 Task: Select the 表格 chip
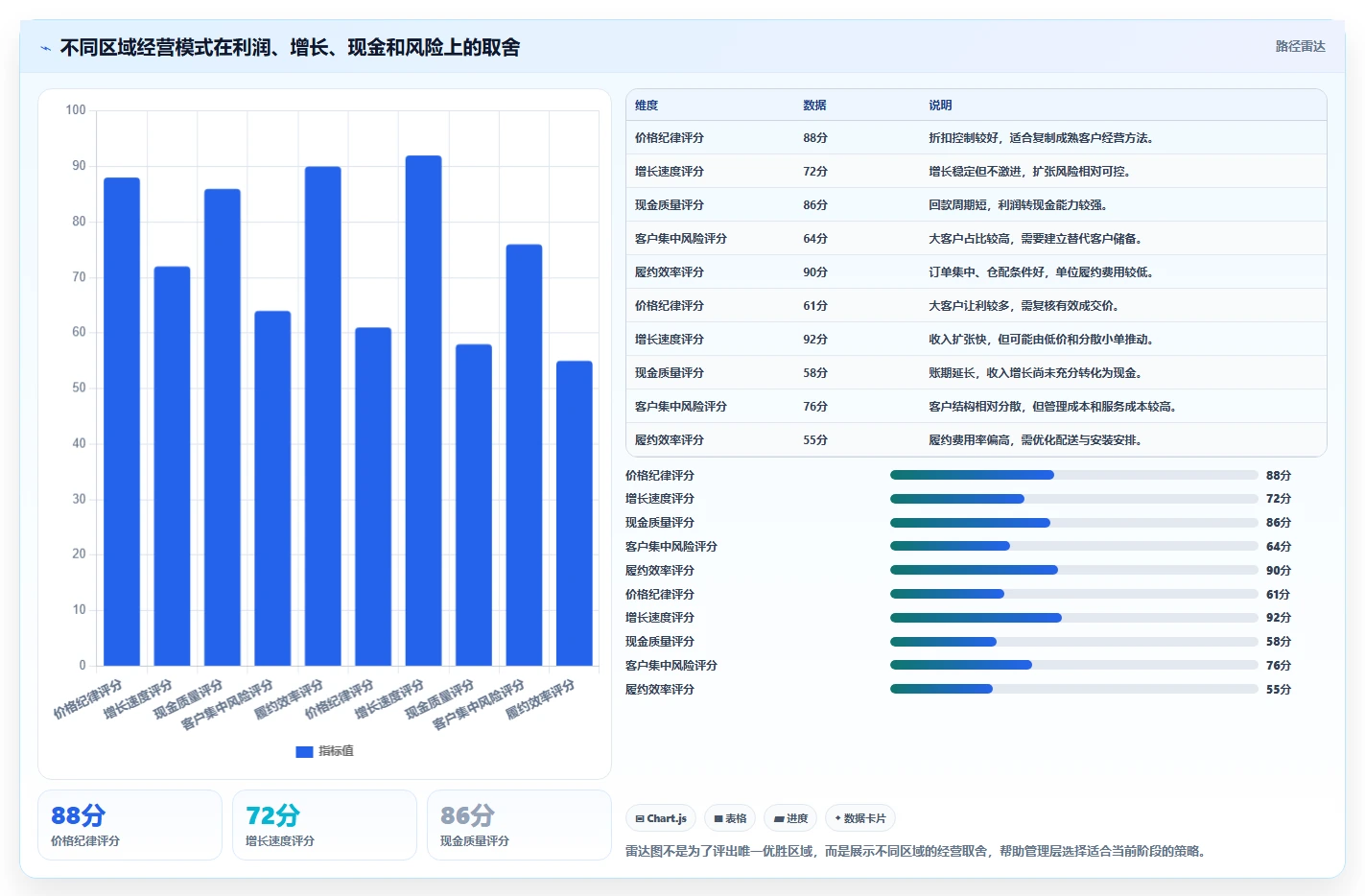pyautogui.click(x=730, y=818)
